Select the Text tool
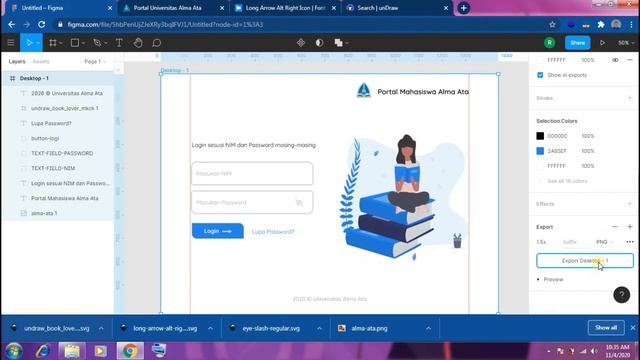The width and height of the screenshot is (640, 360). coord(119,43)
